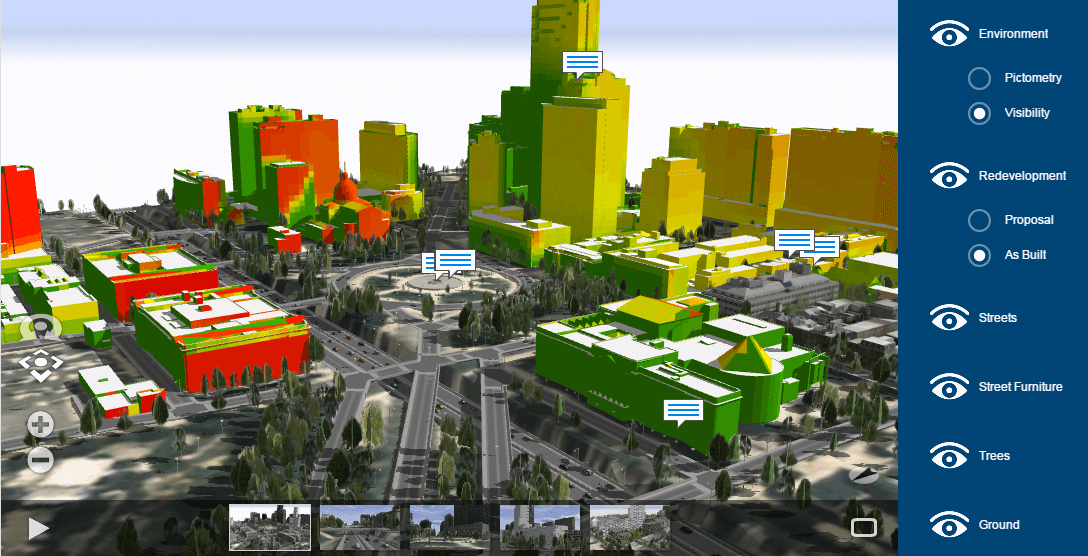This screenshot has width=1088, height=556.
Task: Open the callout above the central plaza
Action: (x=454, y=261)
